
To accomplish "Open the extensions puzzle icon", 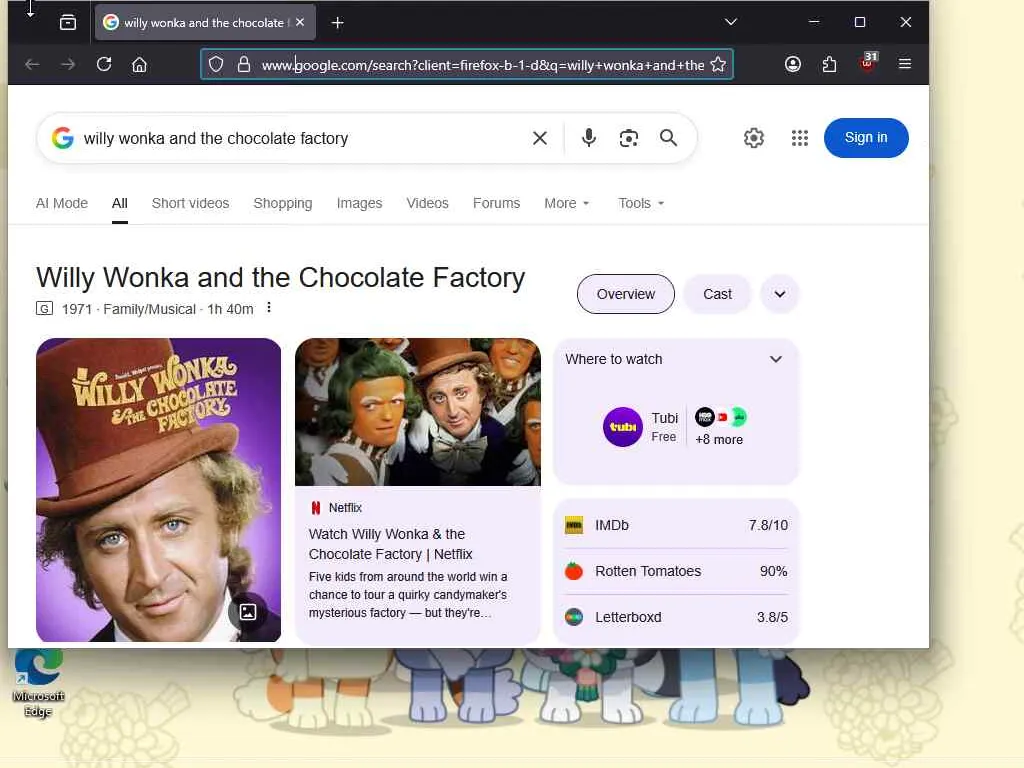I will [x=829, y=64].
